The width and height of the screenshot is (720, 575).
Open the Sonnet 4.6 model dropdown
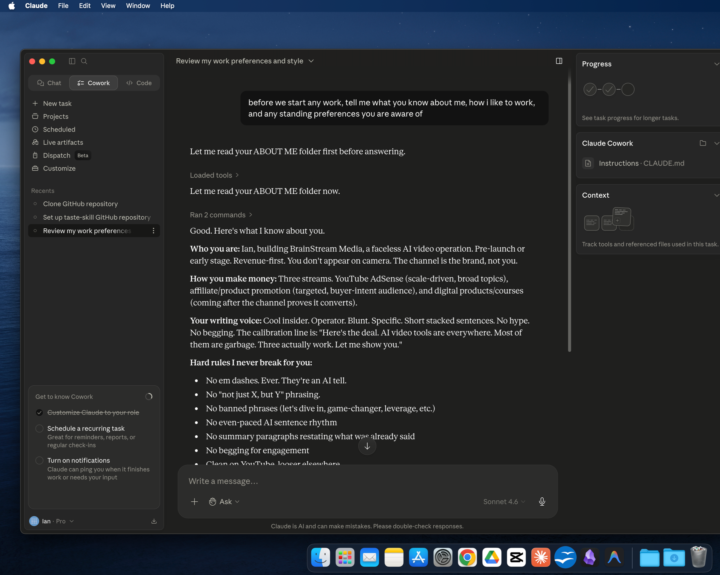504,502
